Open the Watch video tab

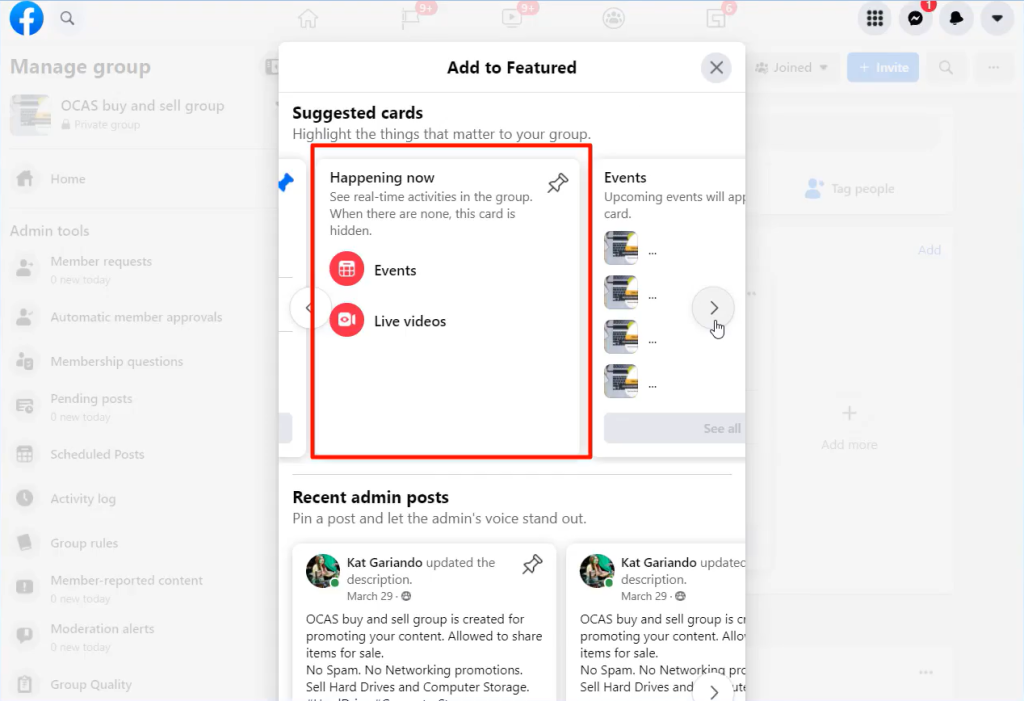(511, 18)
